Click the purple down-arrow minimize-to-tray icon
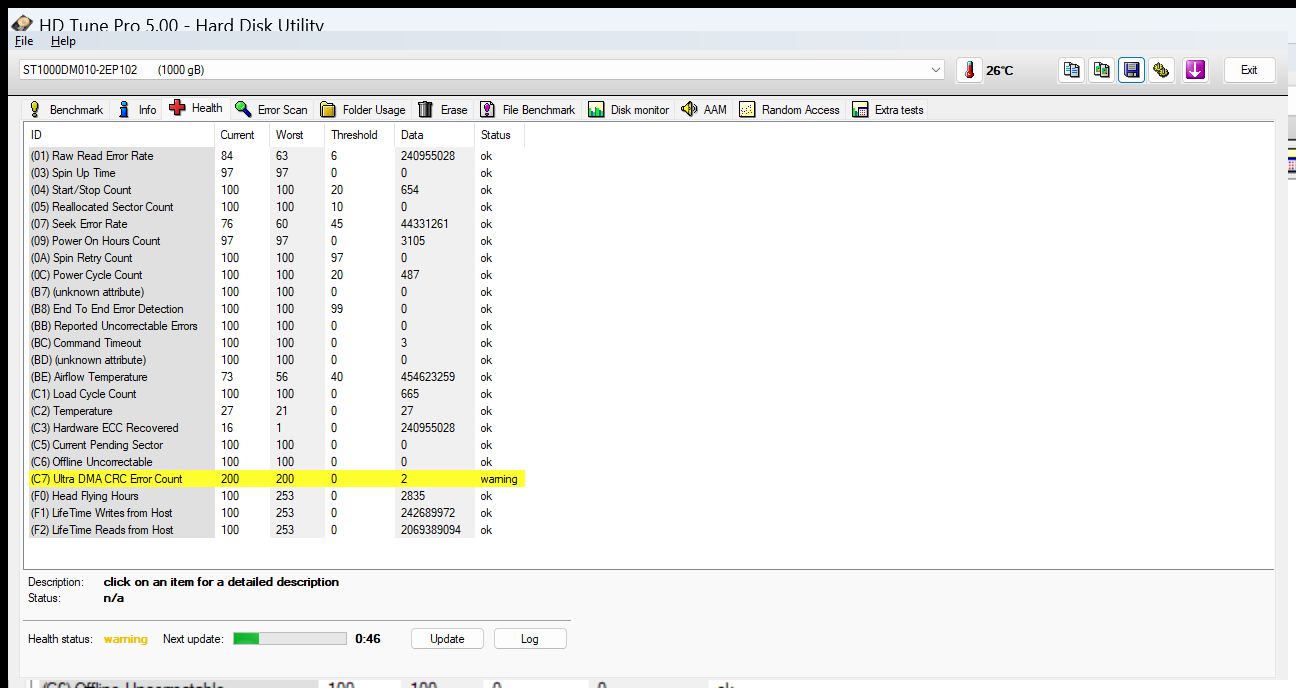The width and height of the screenshot is (1296, 688). point(1195,70)
